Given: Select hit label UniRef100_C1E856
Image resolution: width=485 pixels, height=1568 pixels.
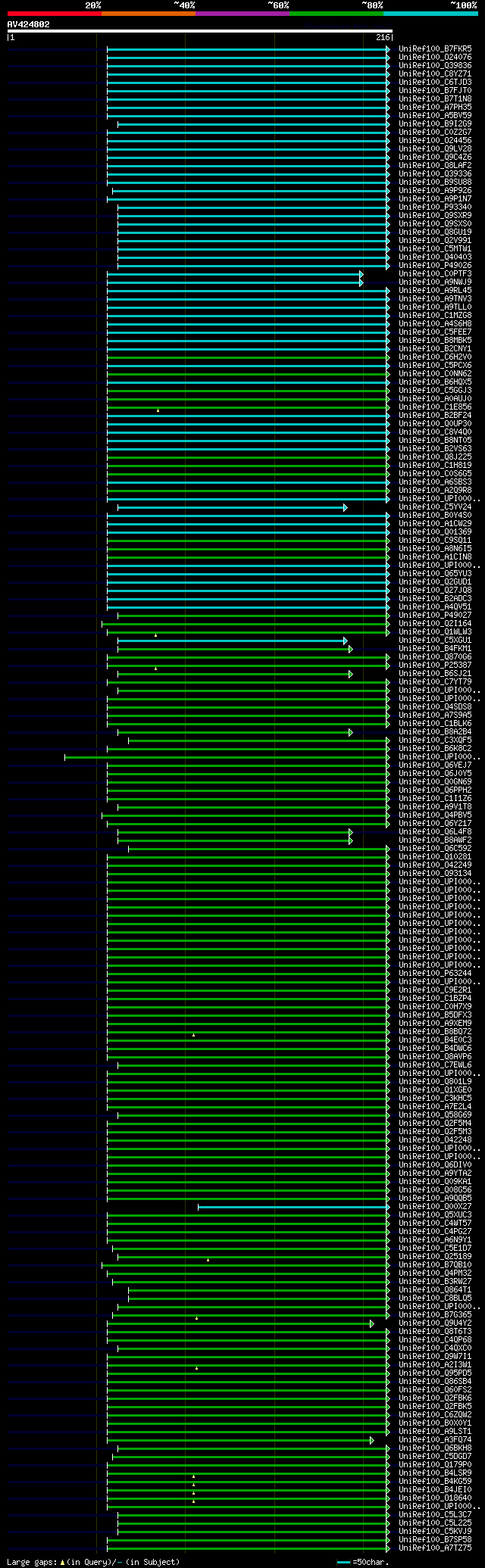Looking at the screenshot, I should pos(435,407).
